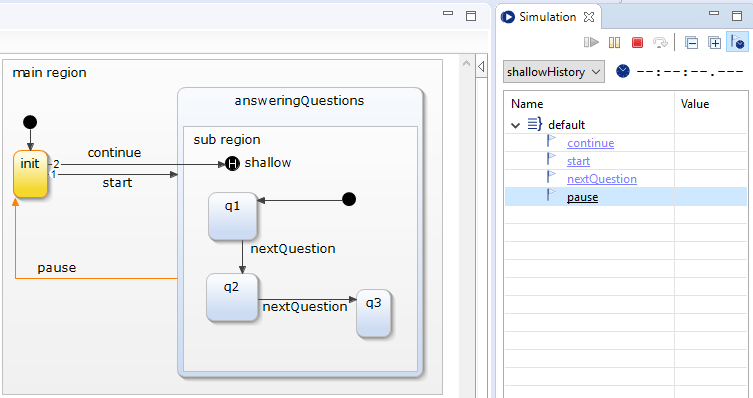The image size is (753, 398).
Task: Maximize the diagram editor pane
Action: [x=471, y=16]
